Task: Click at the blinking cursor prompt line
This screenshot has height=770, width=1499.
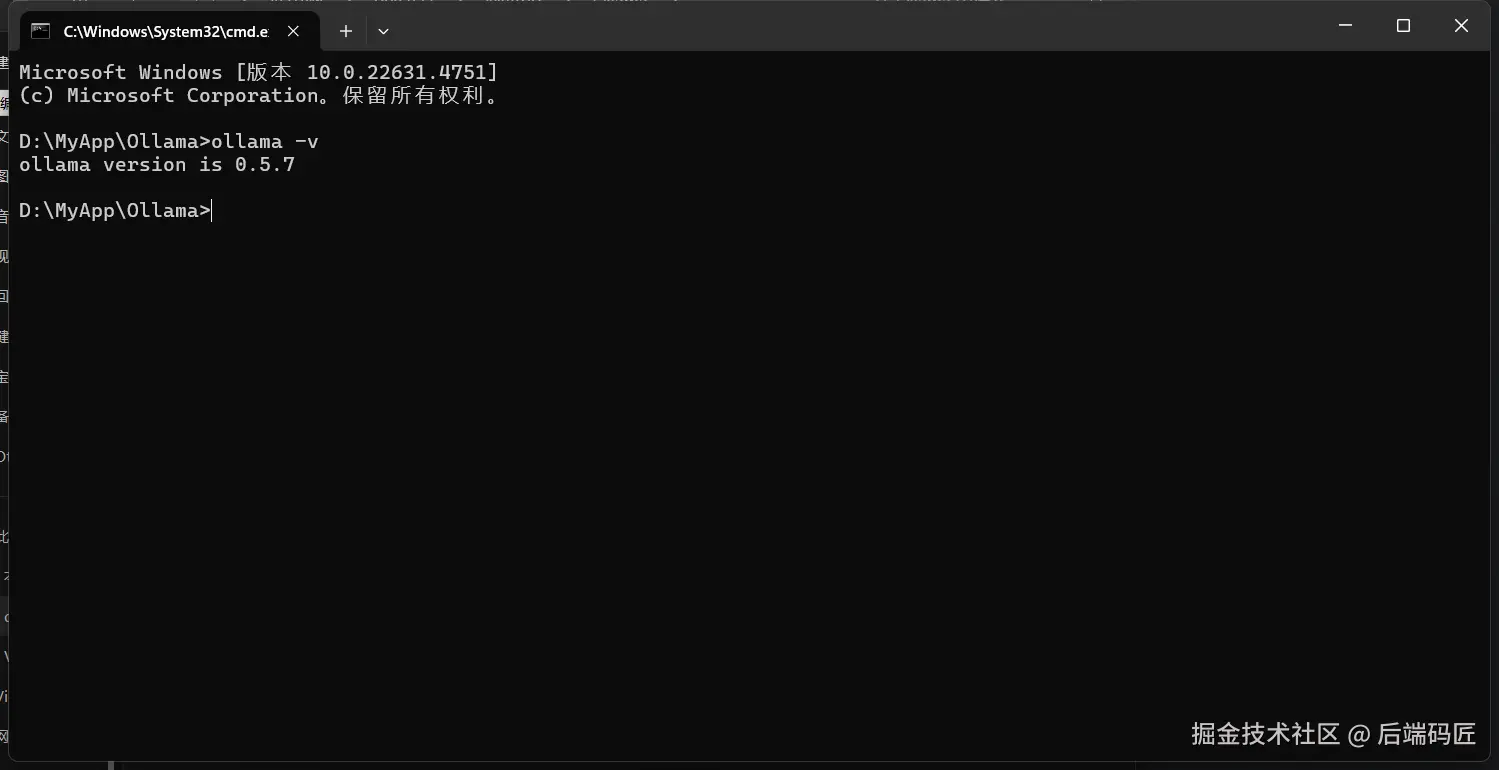Action: tap(115, 210)
